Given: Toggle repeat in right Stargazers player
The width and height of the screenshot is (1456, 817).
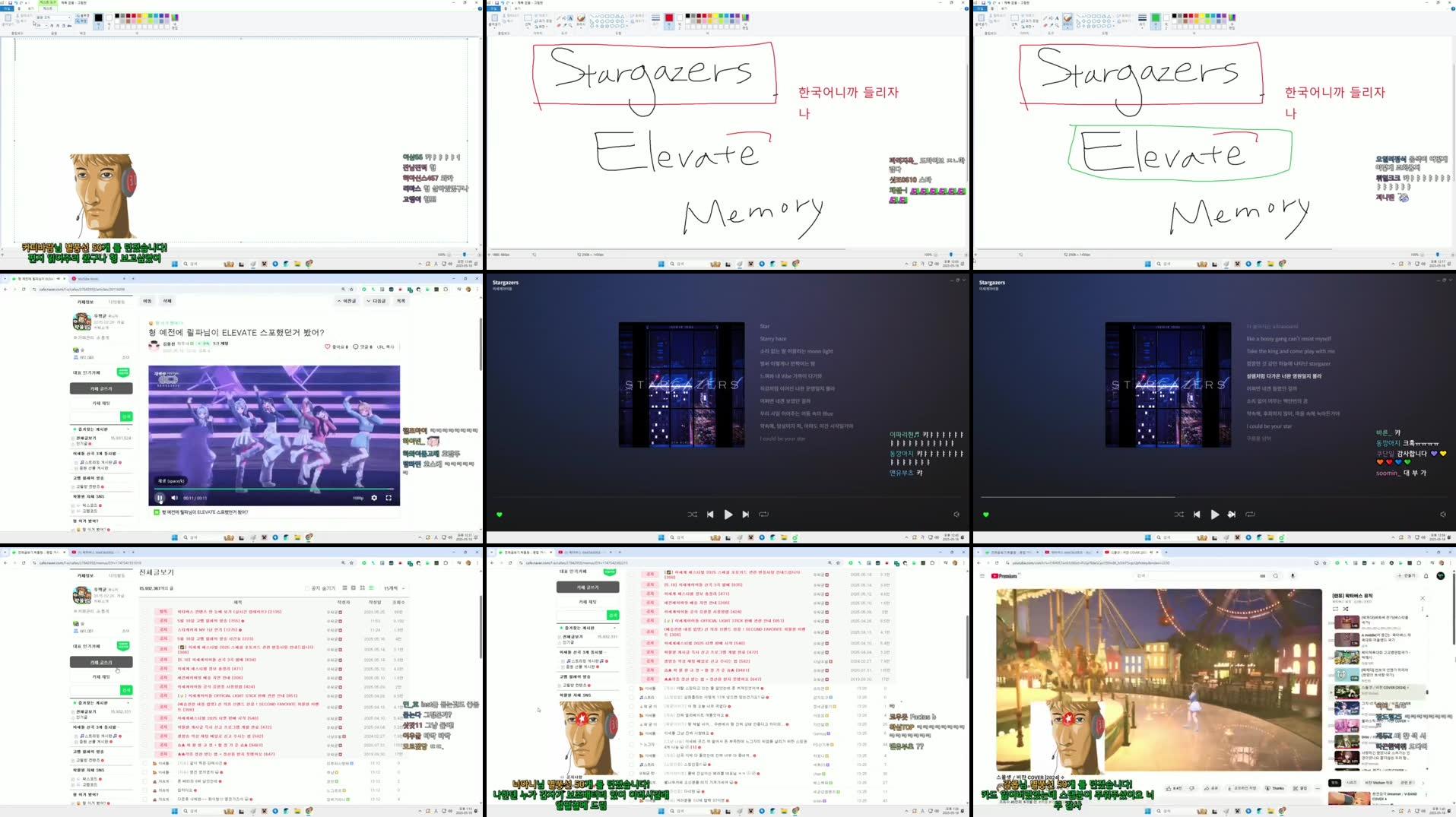Looking at the screenshot, I should click(x=1250, y=515).
